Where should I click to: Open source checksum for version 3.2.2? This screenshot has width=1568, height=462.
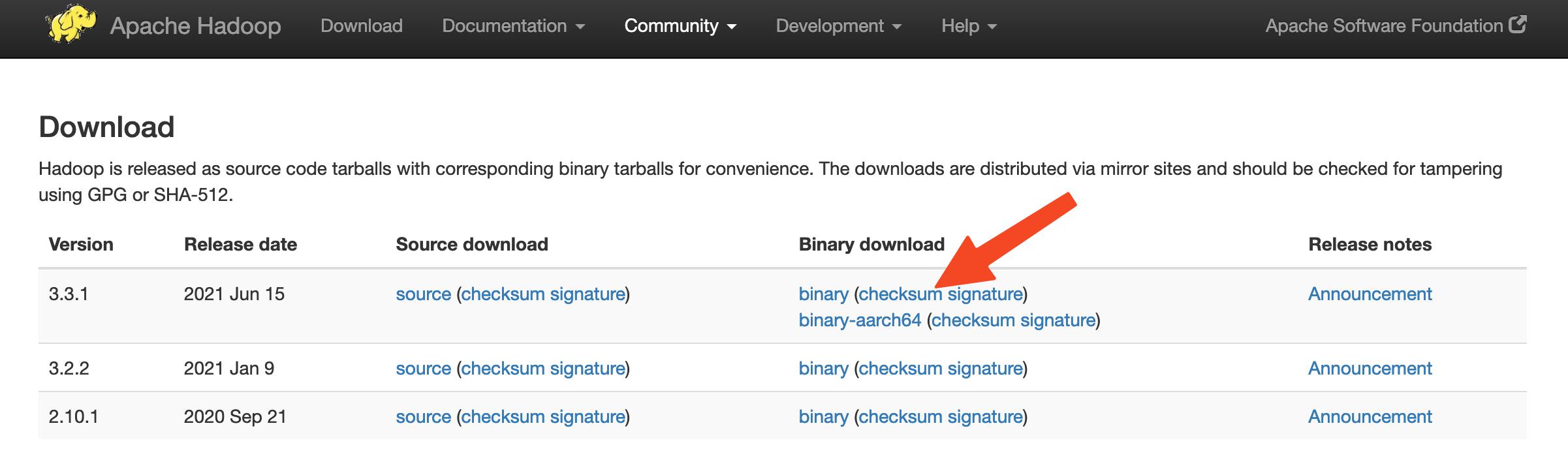503,369
